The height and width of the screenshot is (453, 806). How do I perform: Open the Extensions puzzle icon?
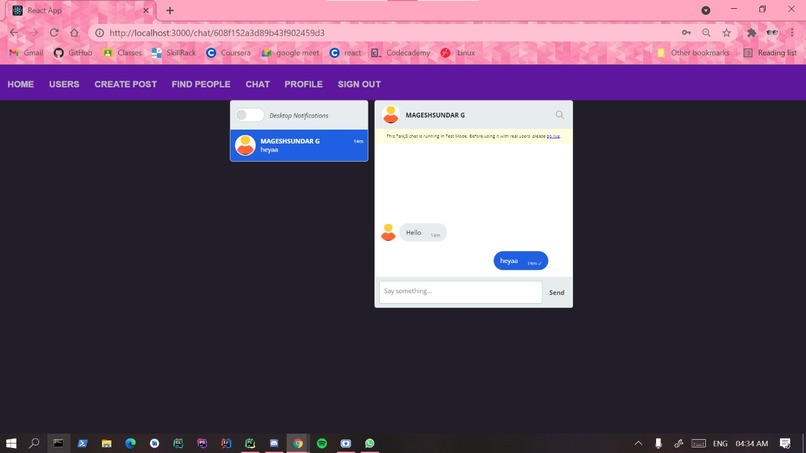752,33
